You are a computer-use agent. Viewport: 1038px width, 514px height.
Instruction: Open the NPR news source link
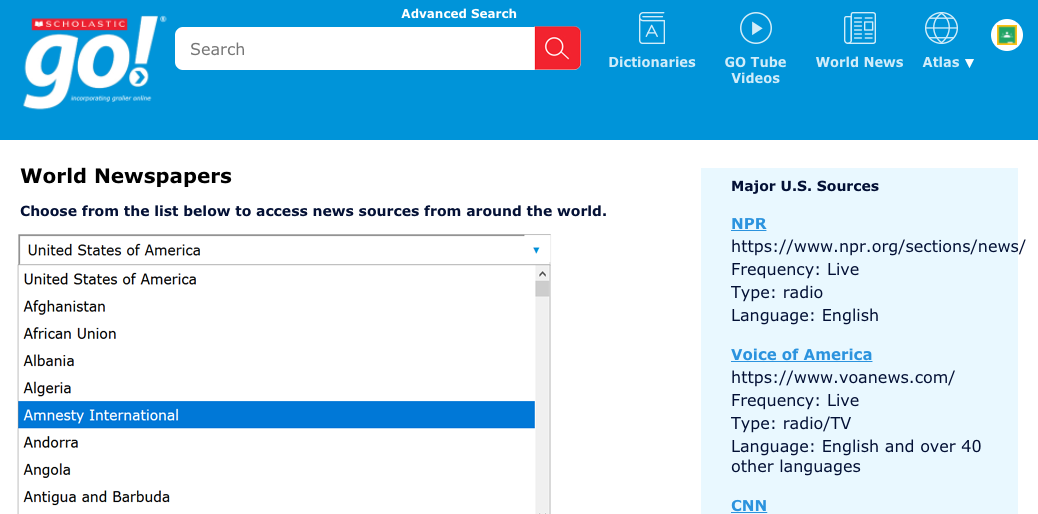coord(748,224)
